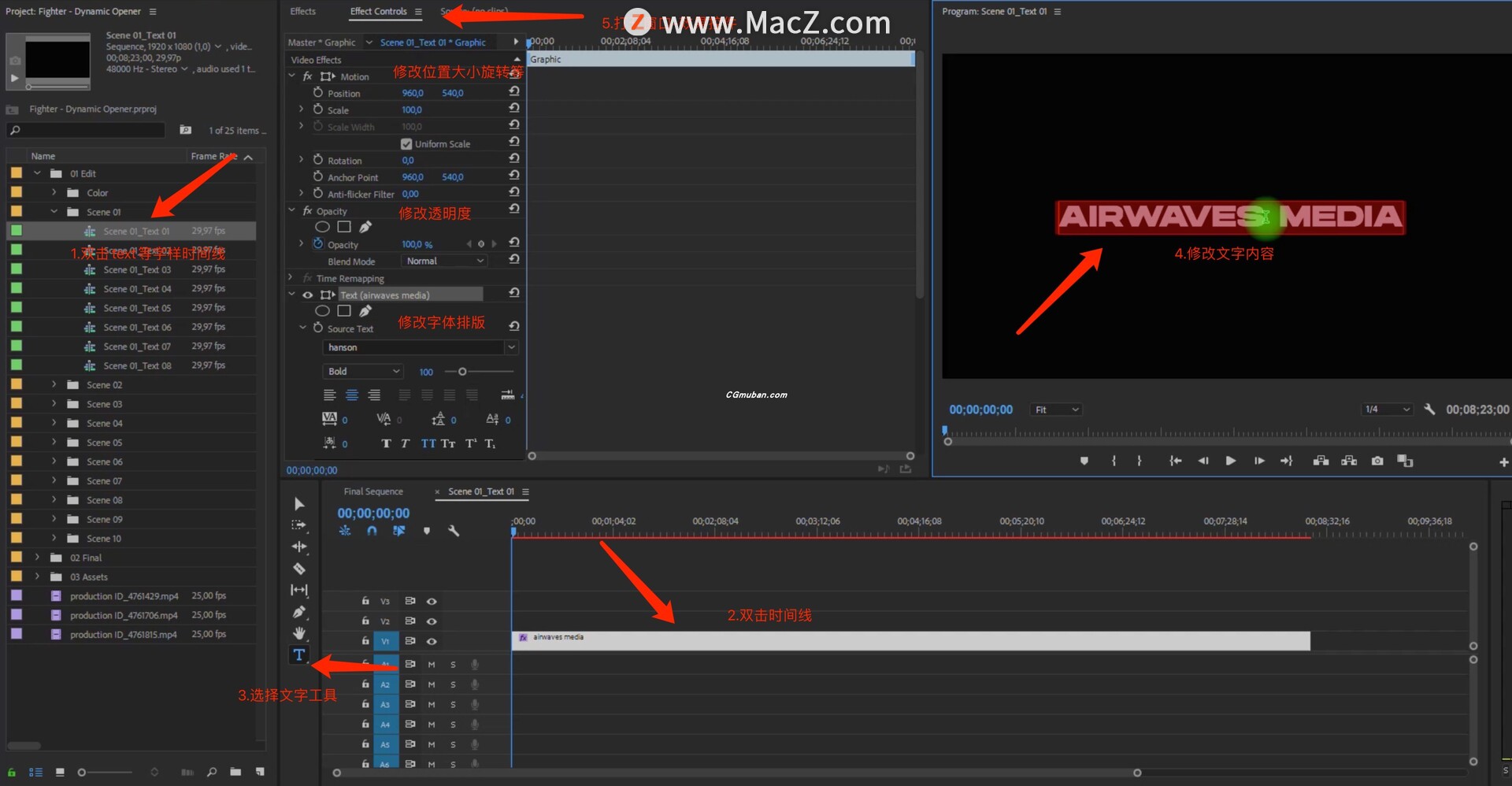Toggle V3 track output eye
This screenshot has width=1512, height=786.
[432, 601]
